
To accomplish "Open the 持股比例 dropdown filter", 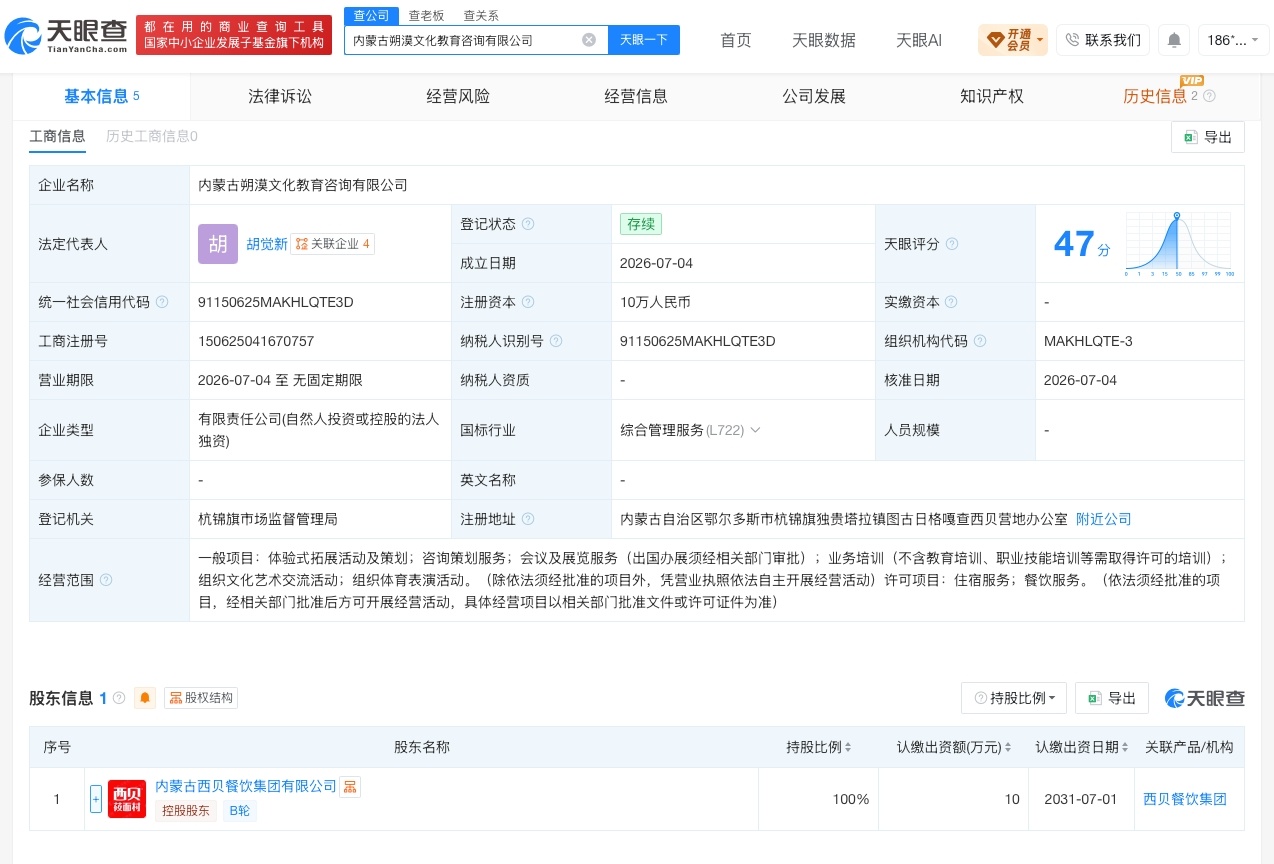I will (x=1014, y=698).
